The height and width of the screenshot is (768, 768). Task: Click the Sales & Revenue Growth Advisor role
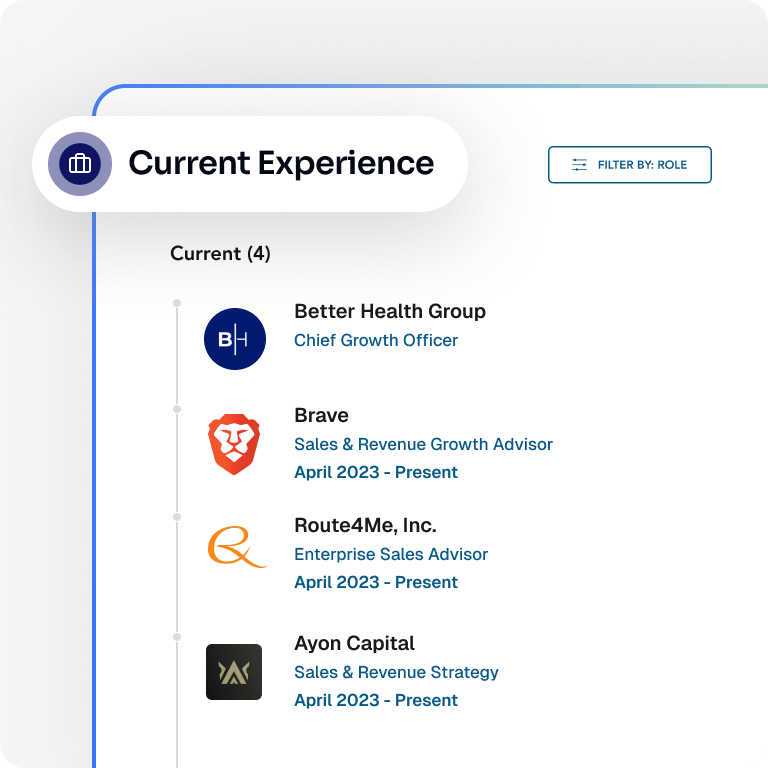423,444
